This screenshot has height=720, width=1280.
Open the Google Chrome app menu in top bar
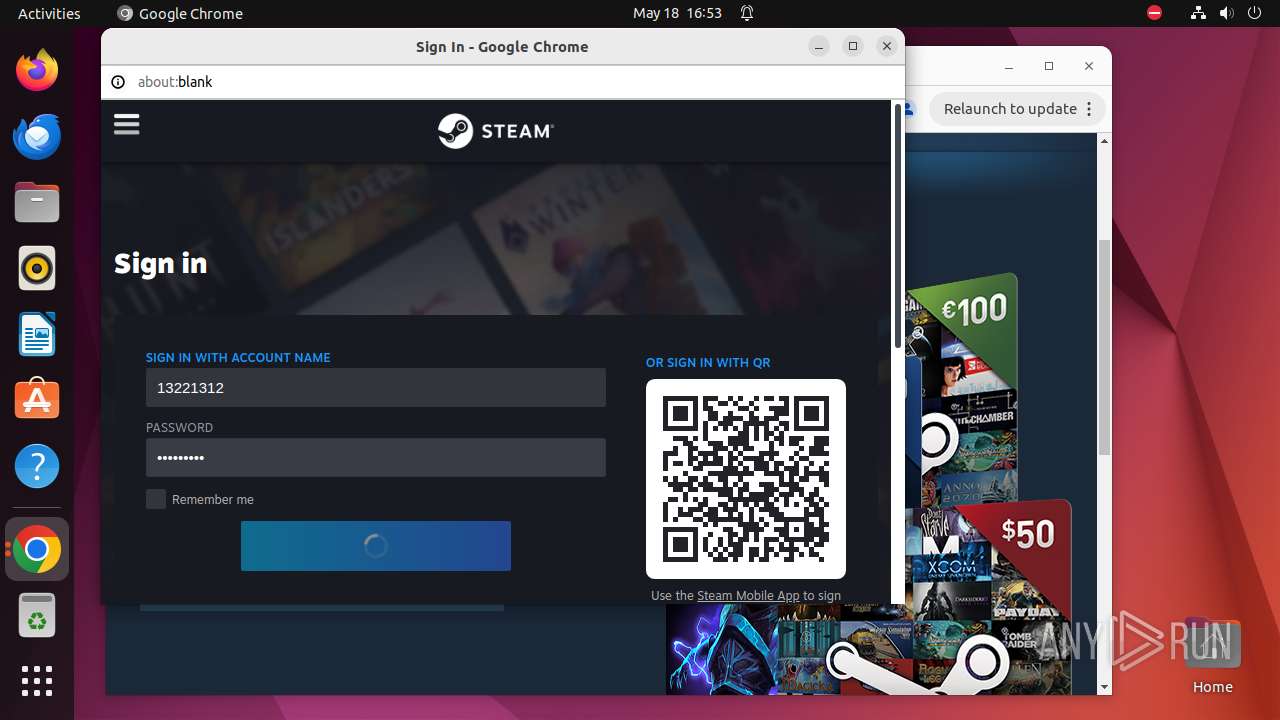click(x=180, y=13)
